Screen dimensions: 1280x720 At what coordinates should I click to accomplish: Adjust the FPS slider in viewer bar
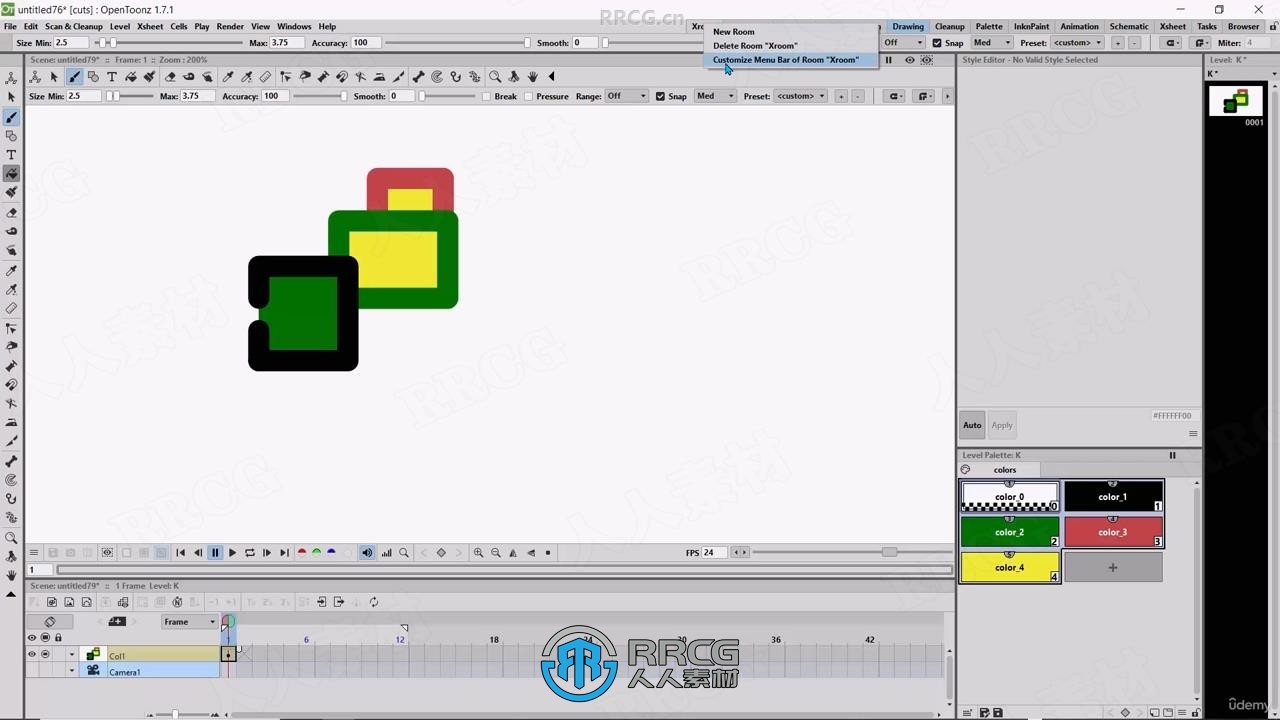point(850,552)
